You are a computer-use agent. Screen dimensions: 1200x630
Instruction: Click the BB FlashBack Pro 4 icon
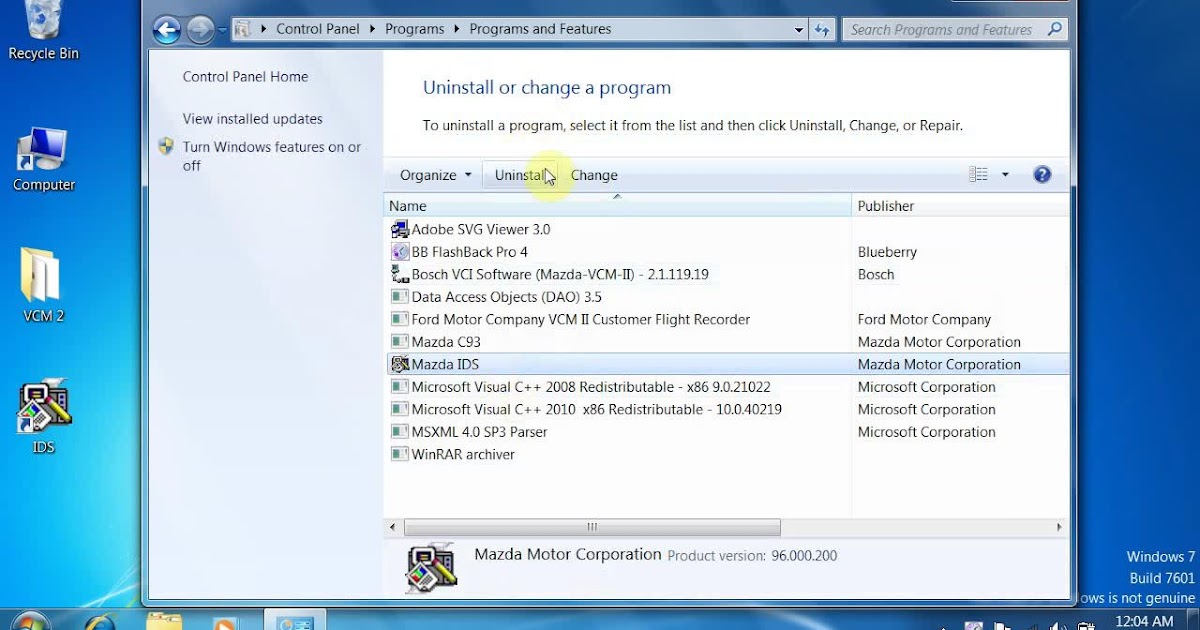399,252
